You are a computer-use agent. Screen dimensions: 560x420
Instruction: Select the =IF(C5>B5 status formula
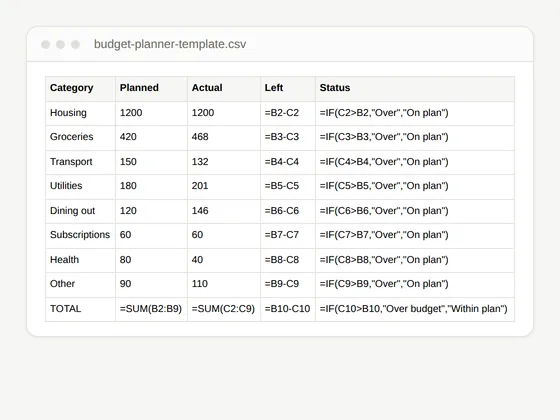point(415,186)
